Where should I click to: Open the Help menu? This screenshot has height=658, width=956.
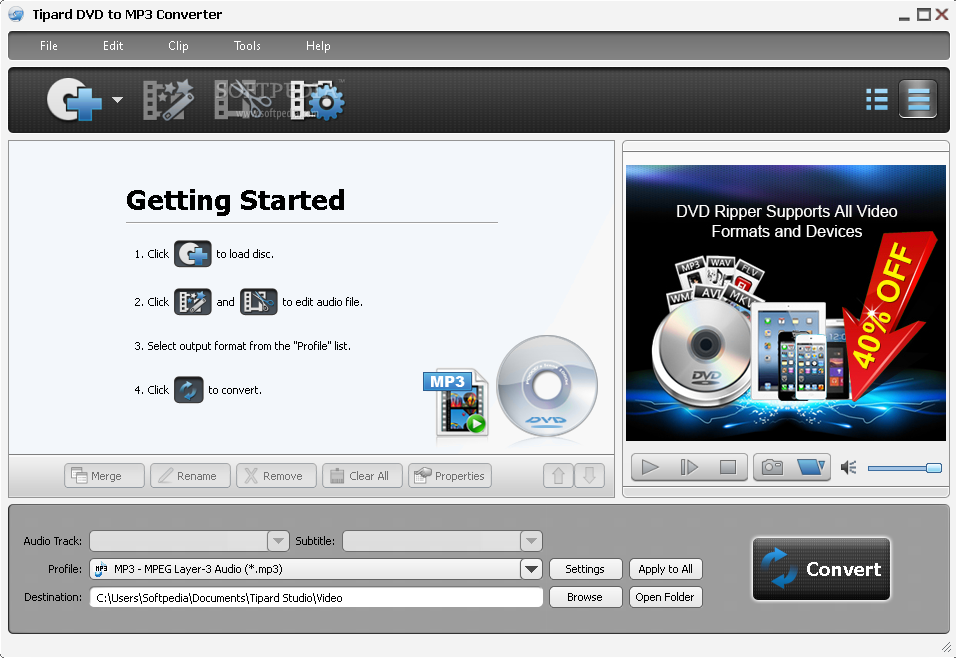pos(318,46)
